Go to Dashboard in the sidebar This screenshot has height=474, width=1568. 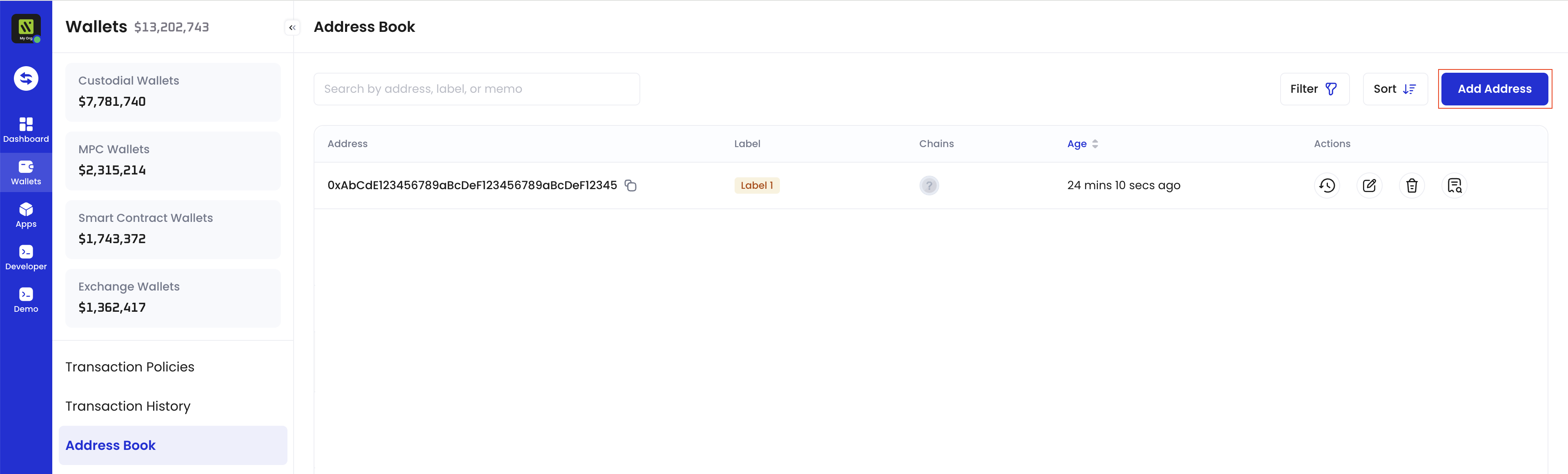(26, 130)
